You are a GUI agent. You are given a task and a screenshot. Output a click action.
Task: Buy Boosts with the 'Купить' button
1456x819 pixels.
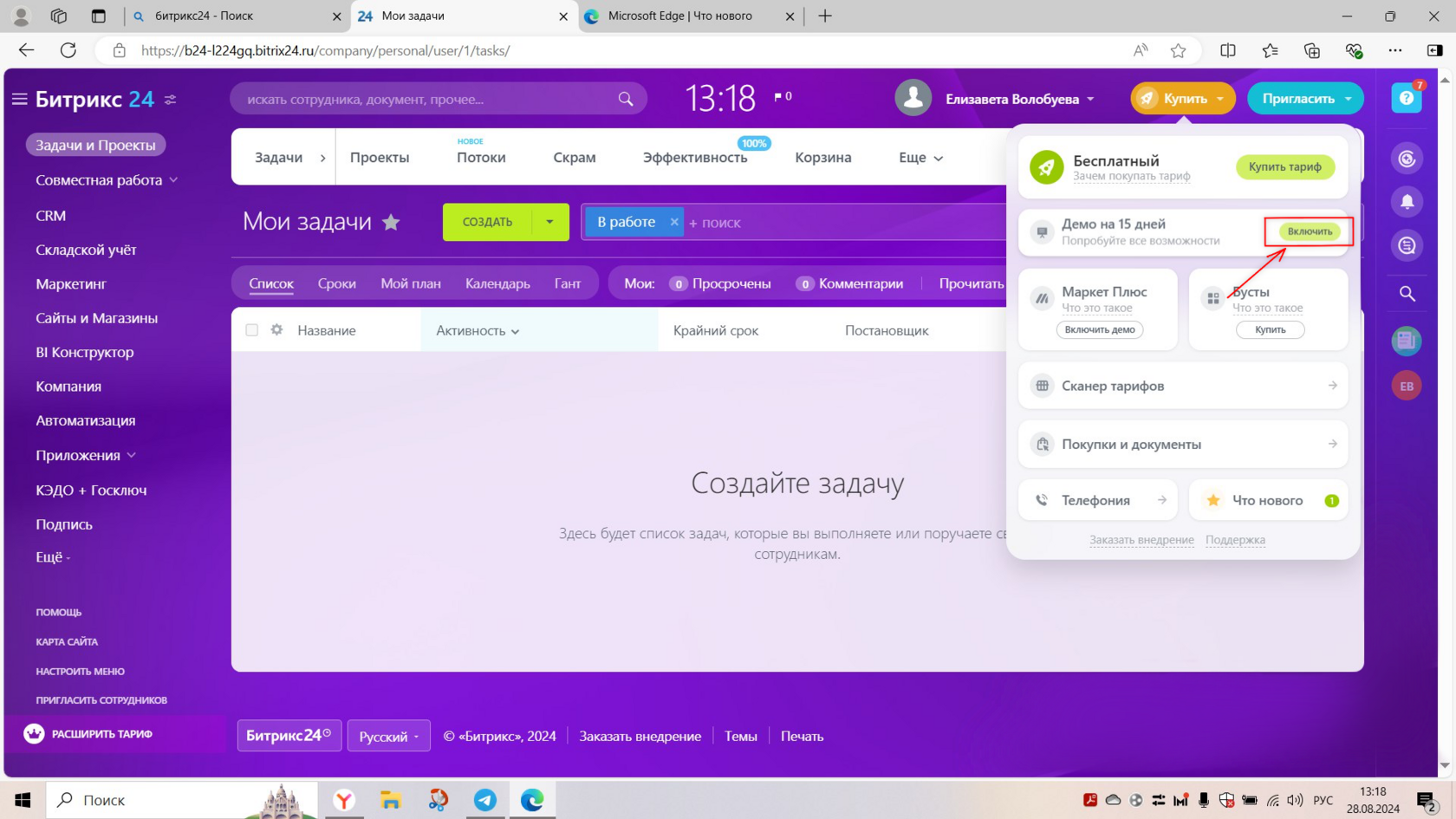click(1270, 329)
